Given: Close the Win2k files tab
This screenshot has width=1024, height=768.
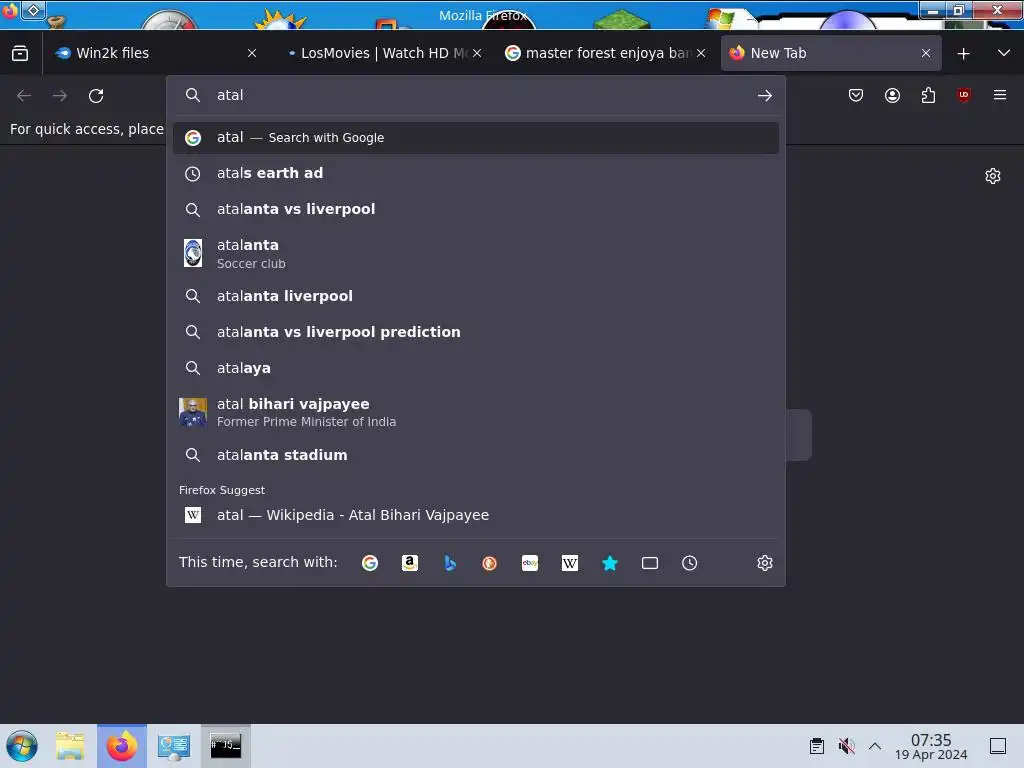Looking at the screenshot, I should (x=252, y=54).
